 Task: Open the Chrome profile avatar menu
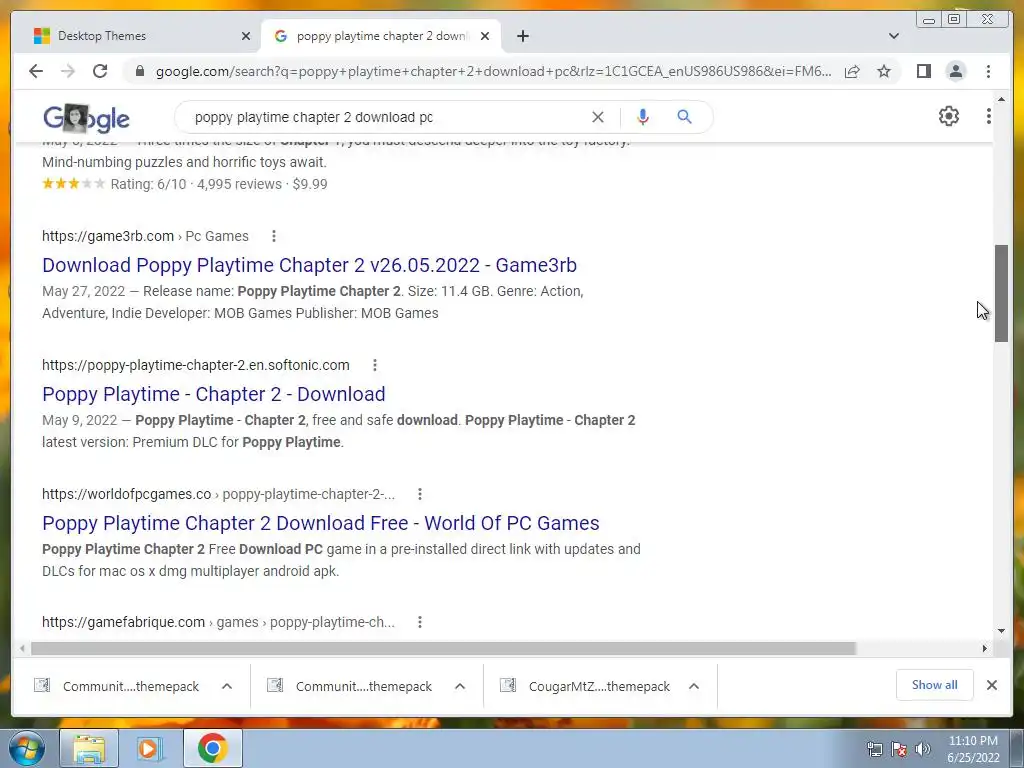point(956,71)
